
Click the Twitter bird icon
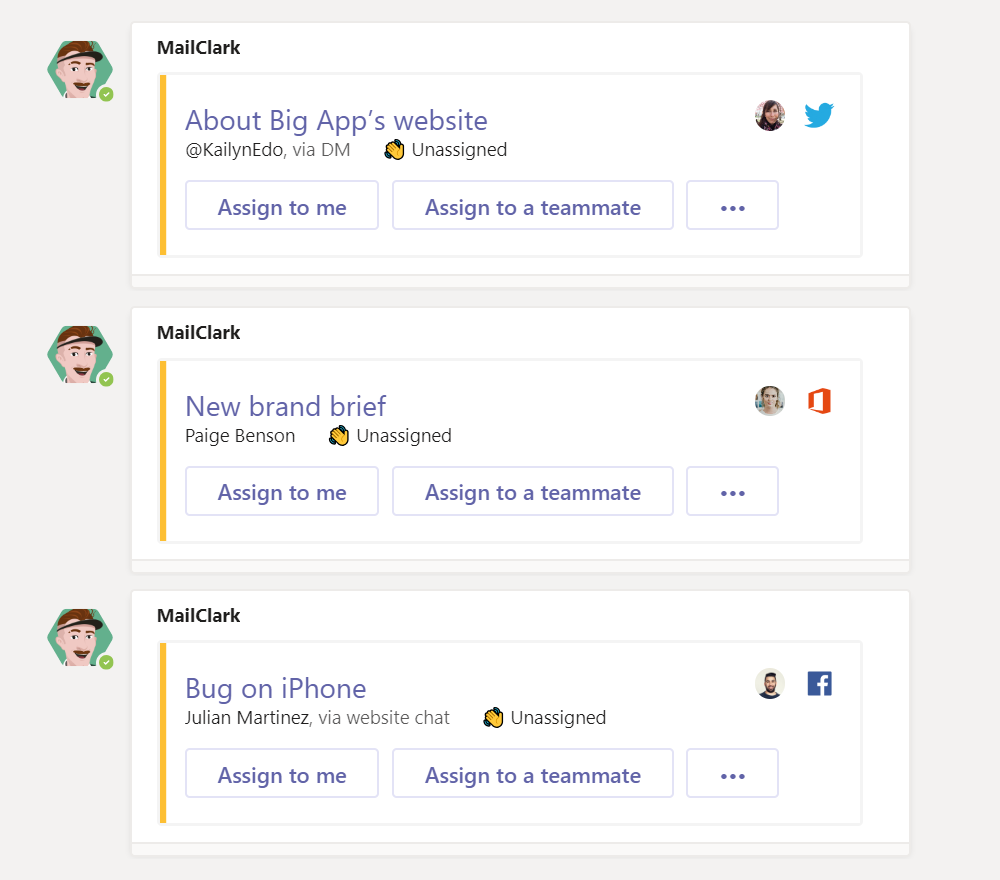(x=819, y=115)
